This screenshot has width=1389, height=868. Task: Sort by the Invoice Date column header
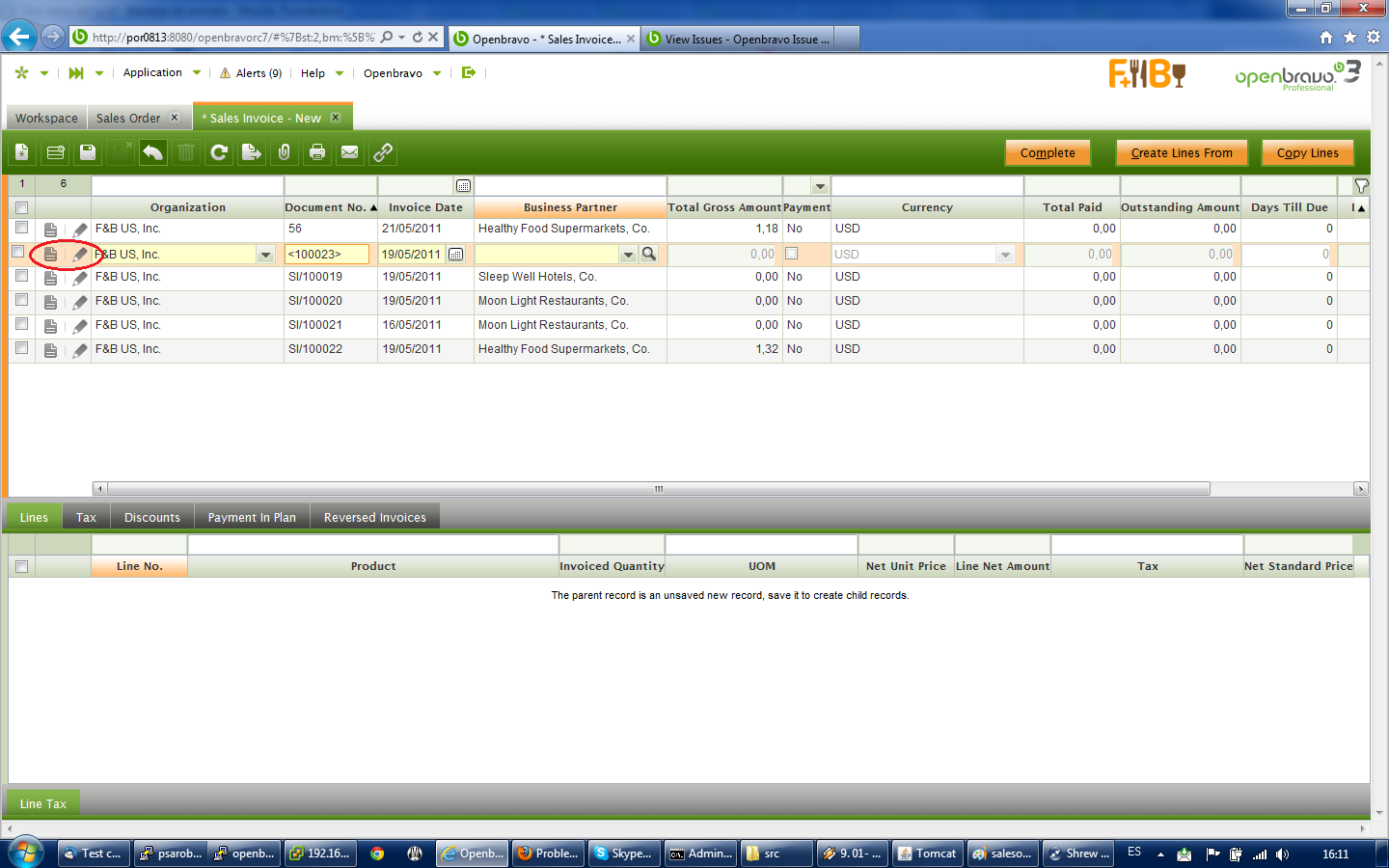click(x=425, y=207)
